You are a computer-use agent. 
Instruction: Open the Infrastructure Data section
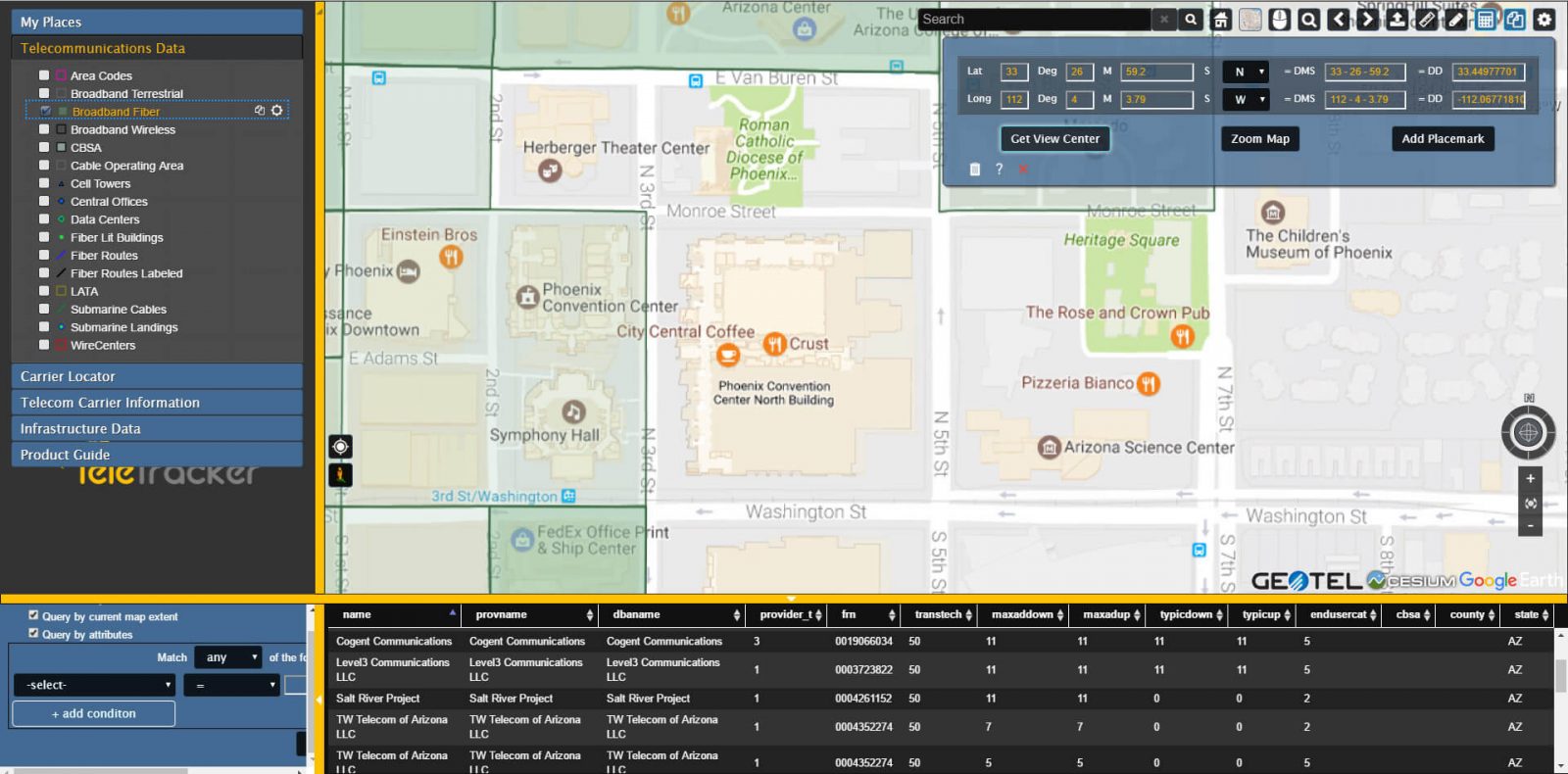pos(157,428)
